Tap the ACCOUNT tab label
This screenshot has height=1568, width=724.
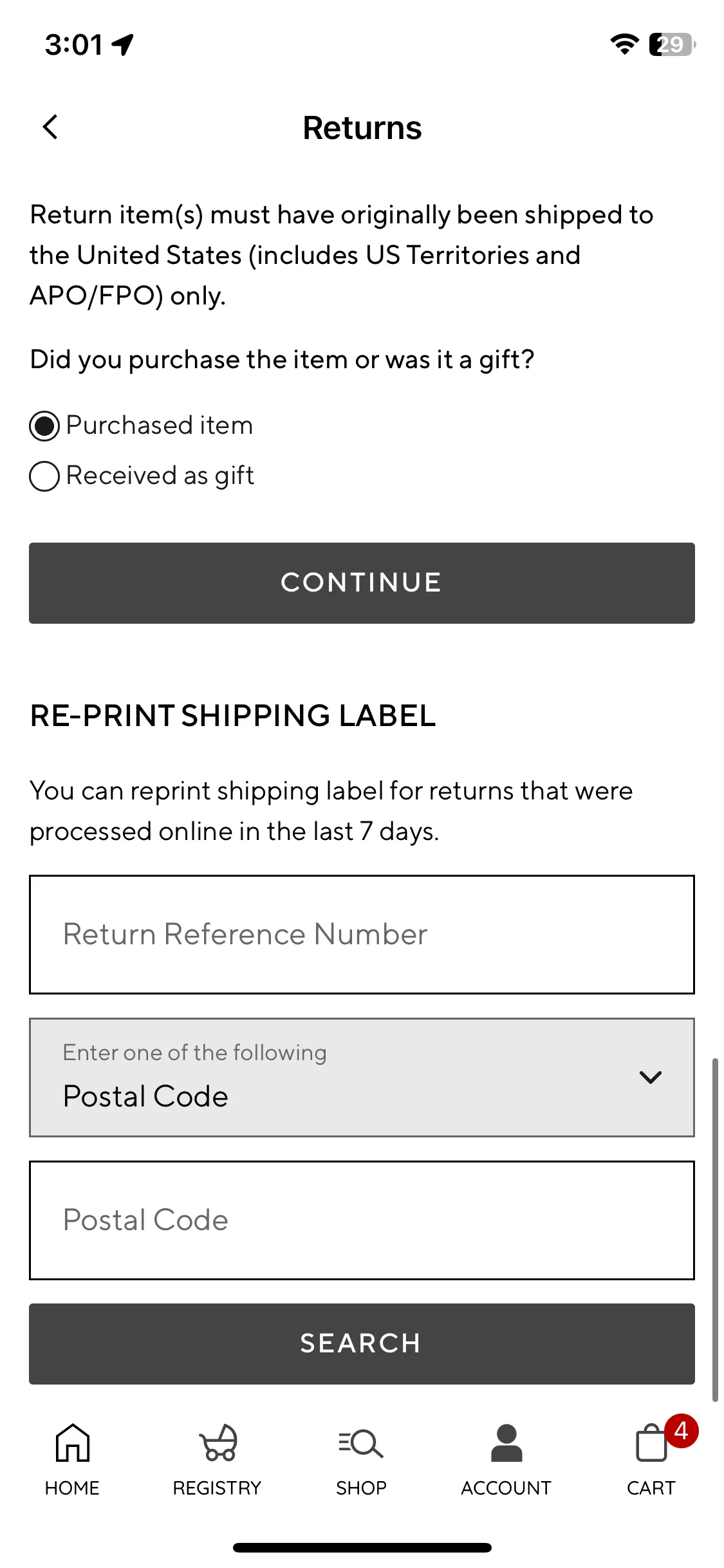(506, 1488)
